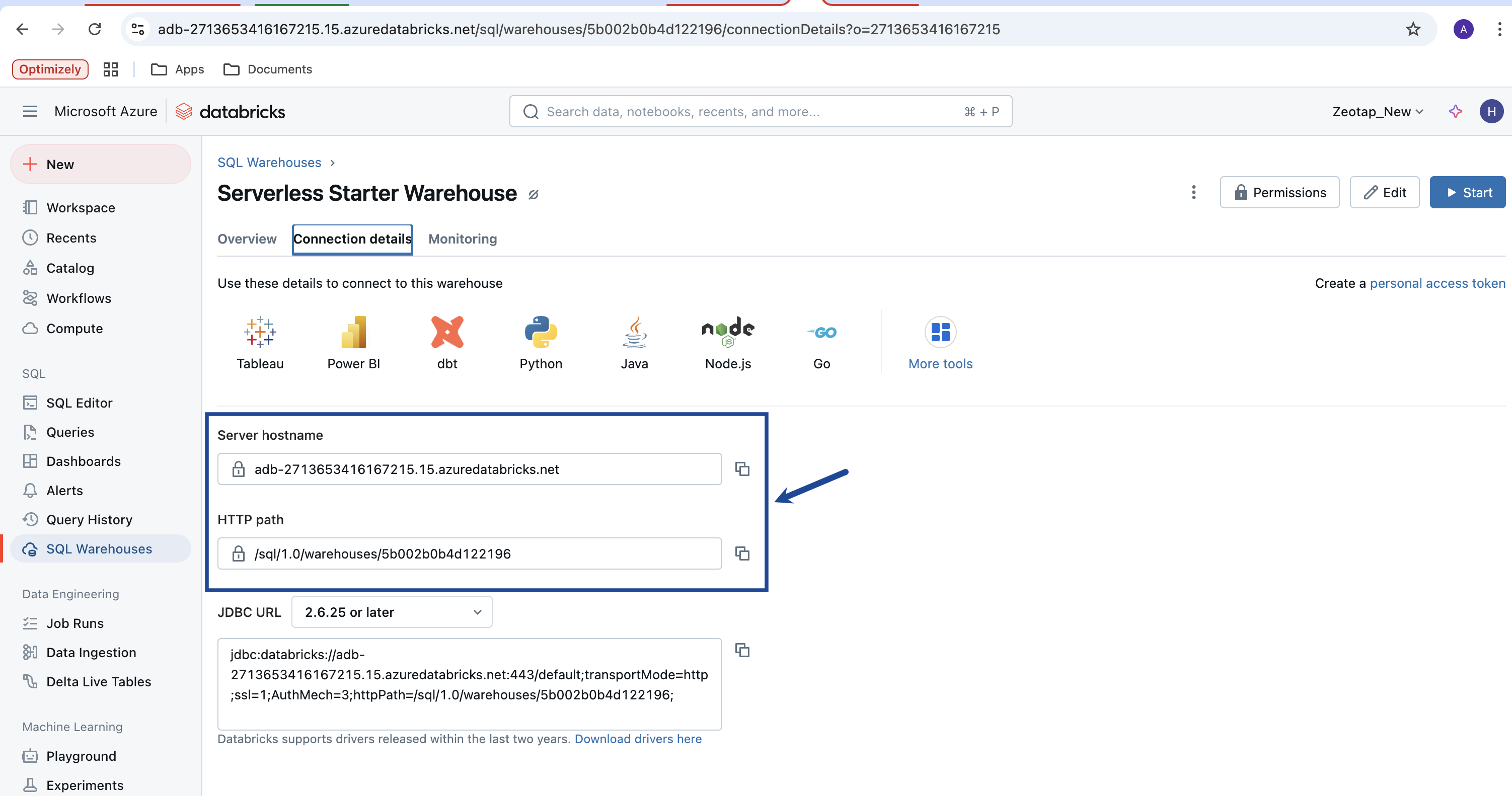Open the Python connection instructions

click(541, 343)
